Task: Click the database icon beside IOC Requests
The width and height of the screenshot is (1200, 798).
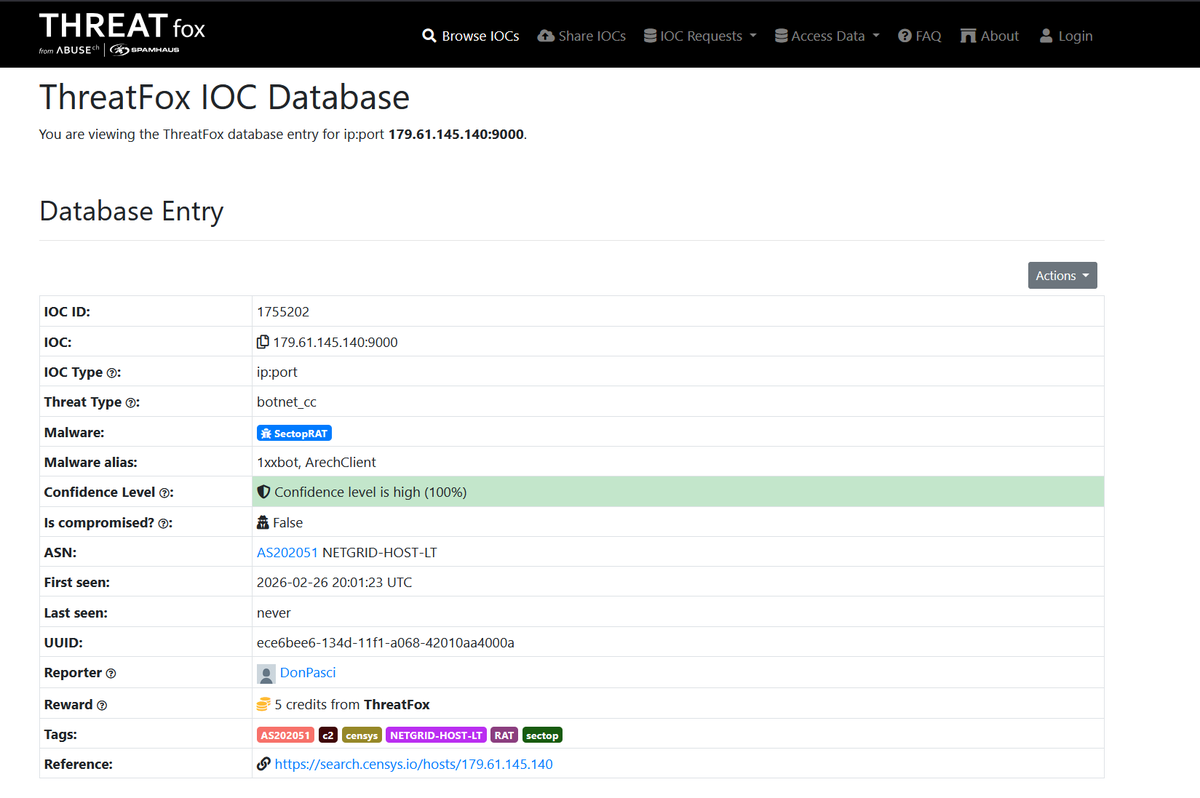Action: (650, 36)
